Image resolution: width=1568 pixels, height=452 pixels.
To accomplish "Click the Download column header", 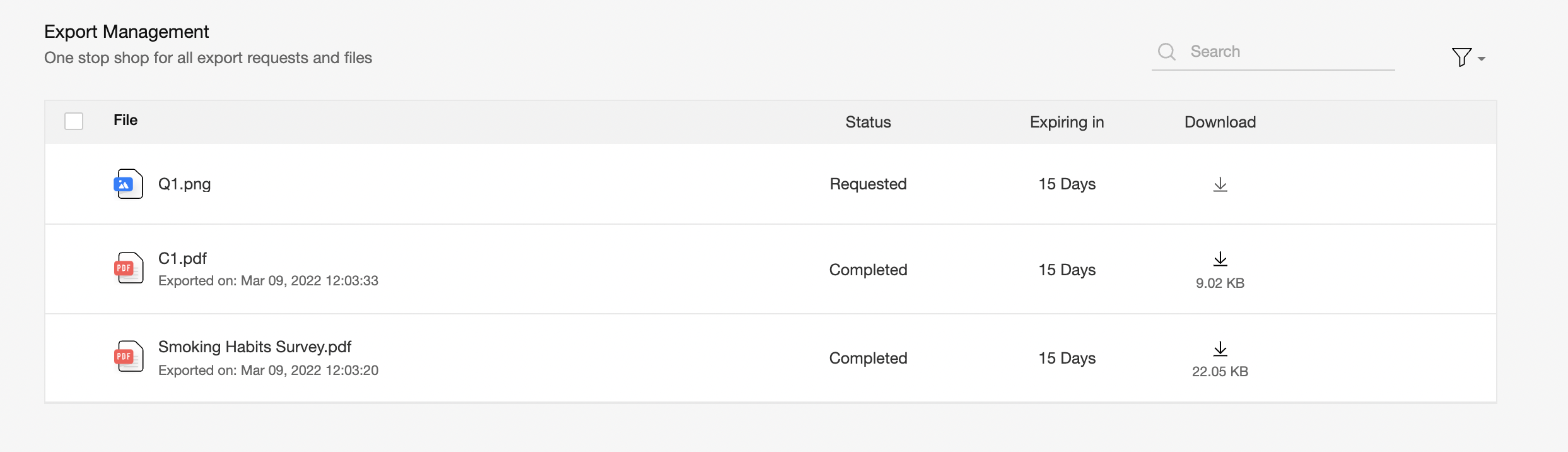I will pyautogui.click(x=1220, y=122).
